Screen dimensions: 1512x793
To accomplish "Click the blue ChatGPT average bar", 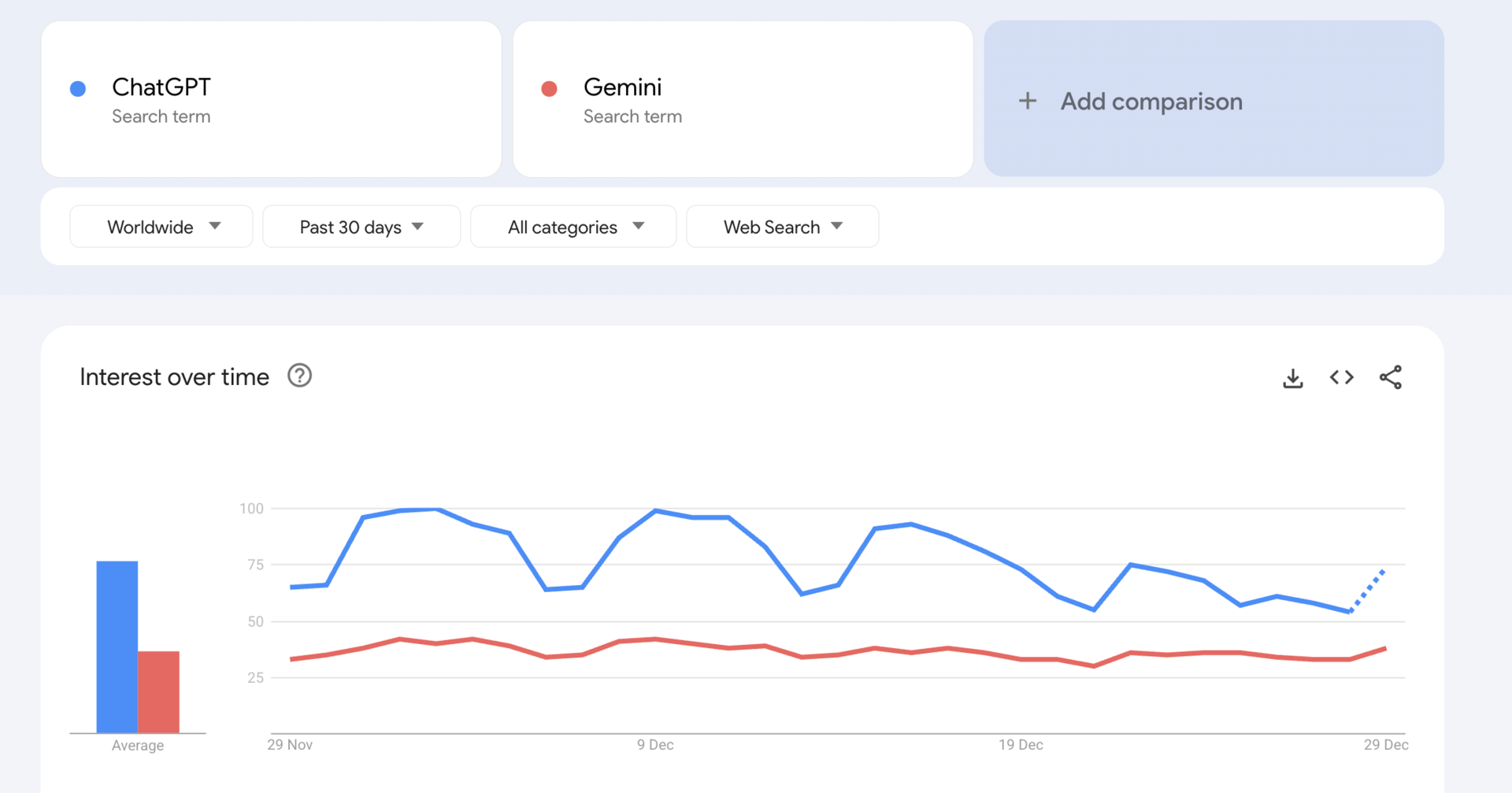I will point(117,646).
